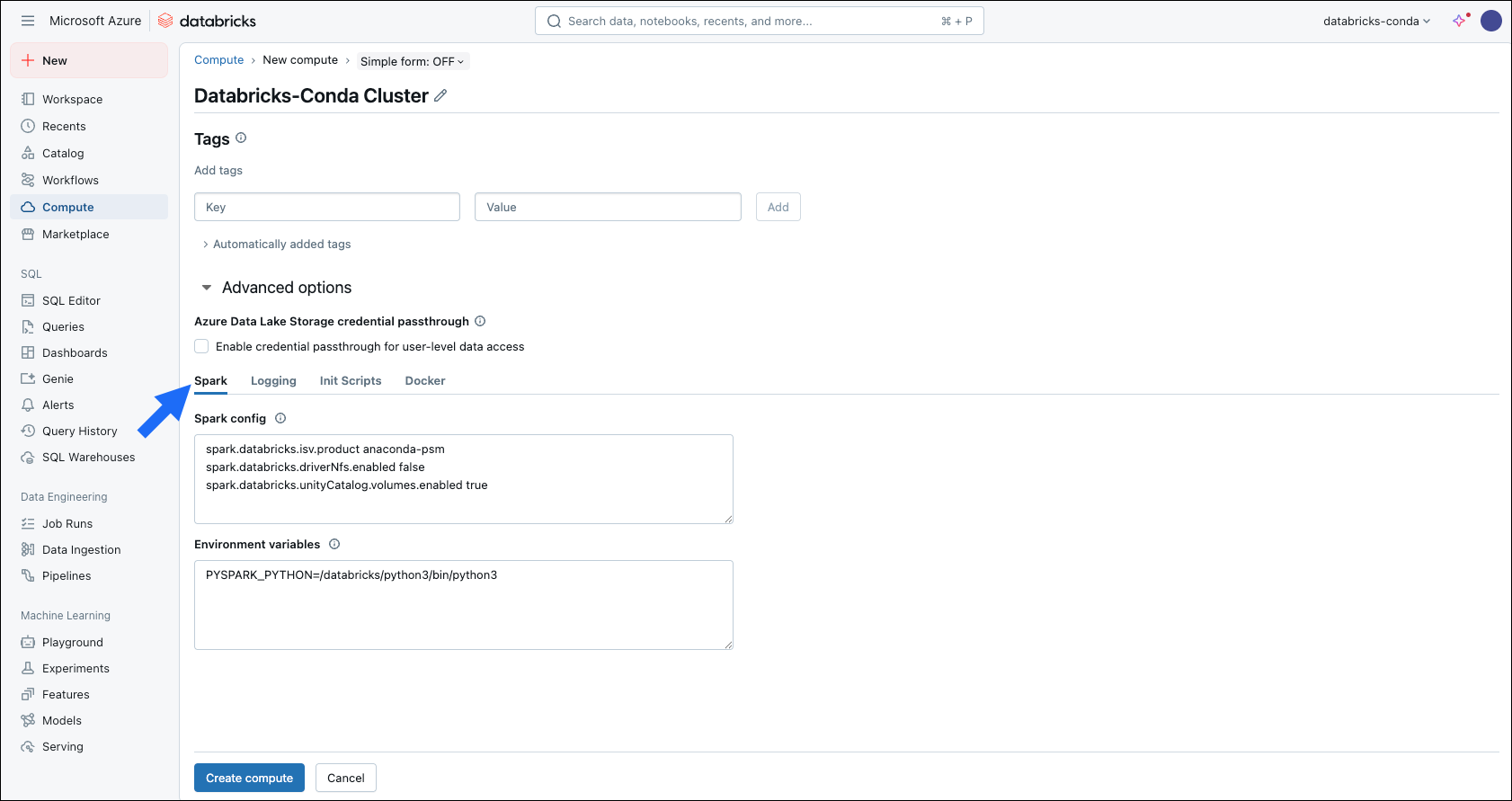The image size is (1512, 801).
Task: Focus the tag Value input field
Action: click(x=608, y=207)
